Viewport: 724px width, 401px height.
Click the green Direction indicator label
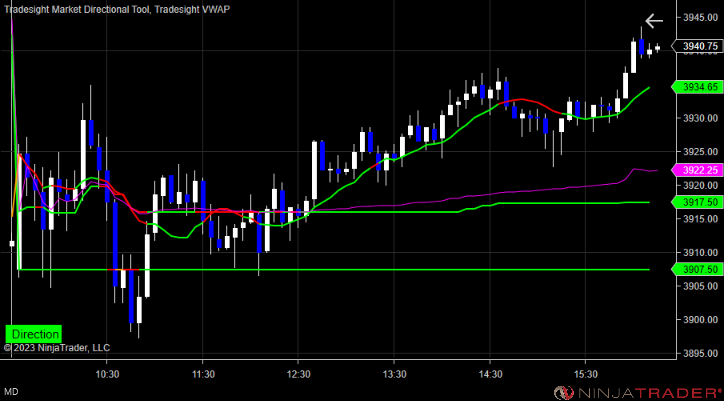pos(33,334)
